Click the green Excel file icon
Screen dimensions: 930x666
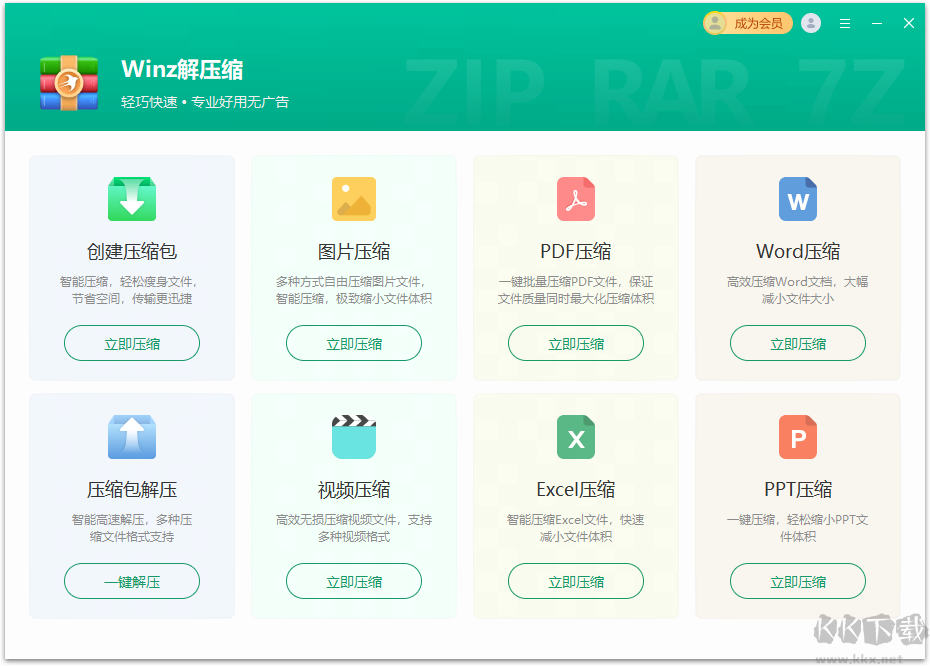(x=576, y=437)
